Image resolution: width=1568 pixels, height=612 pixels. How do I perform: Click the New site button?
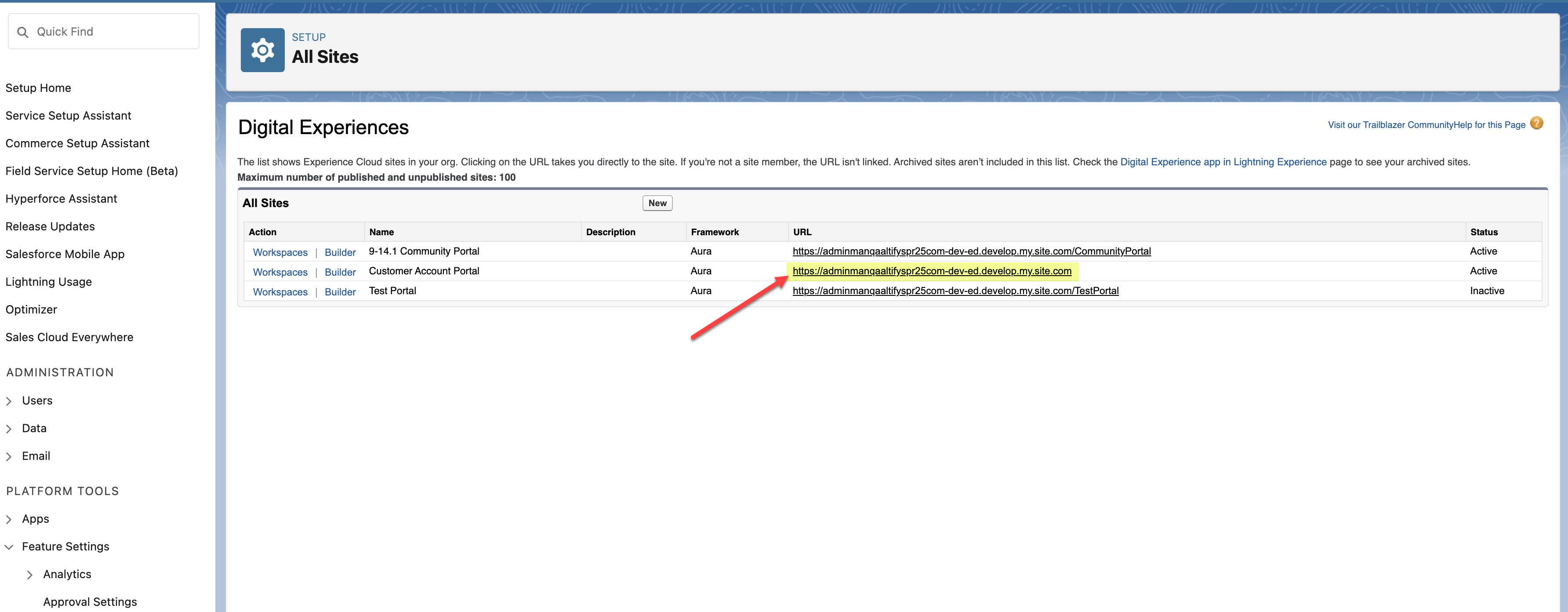(657, 204)
